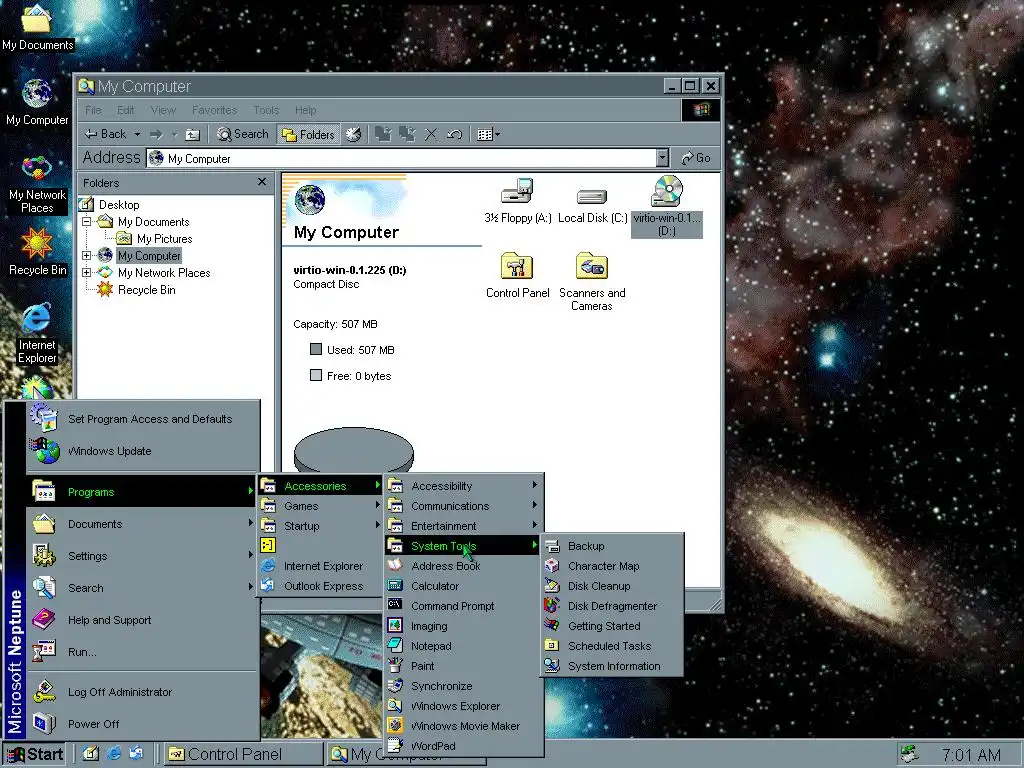Close the Folders pane
1024x768 pixels.
[262, 182]
